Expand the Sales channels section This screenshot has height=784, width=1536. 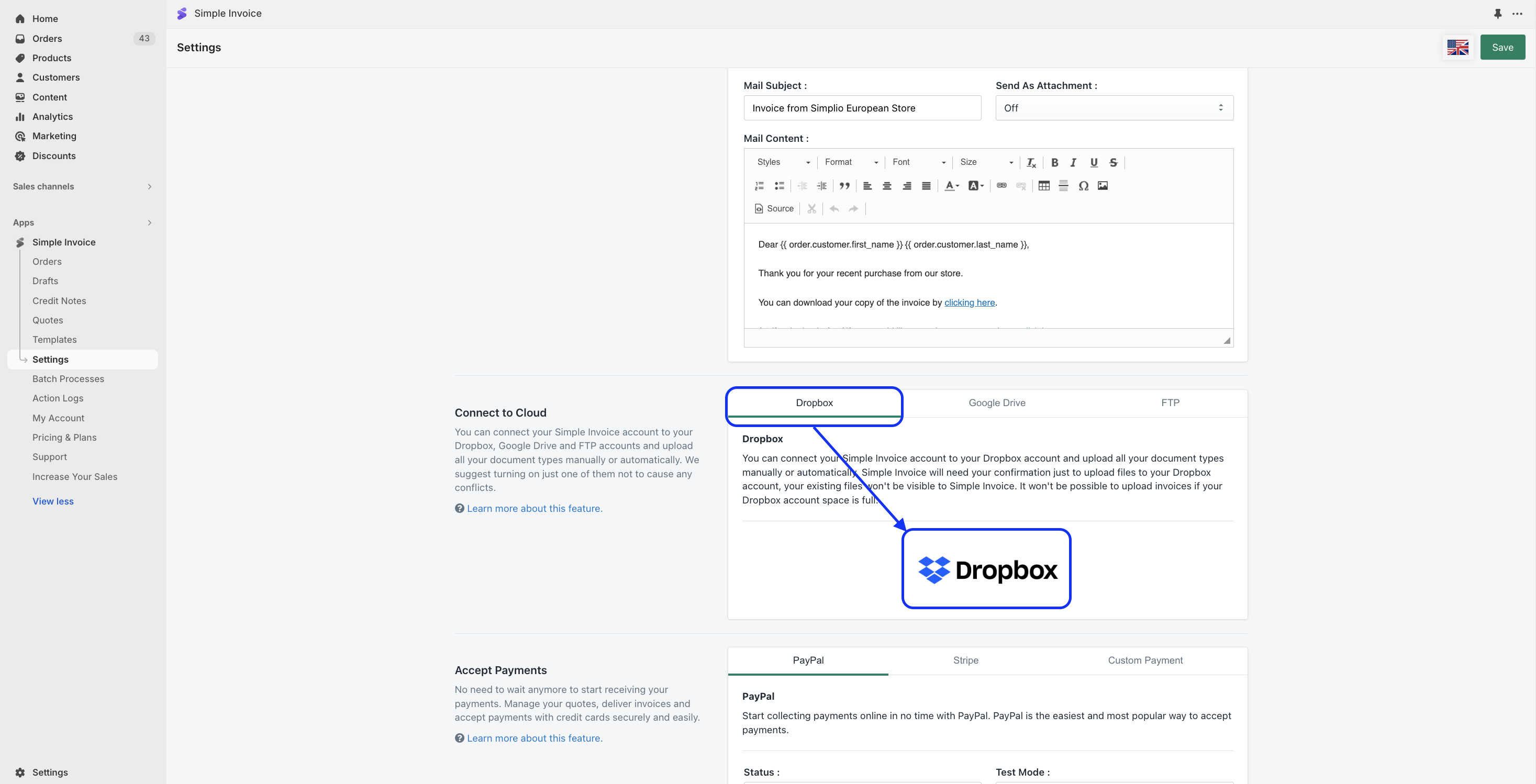tap(149, 187)
